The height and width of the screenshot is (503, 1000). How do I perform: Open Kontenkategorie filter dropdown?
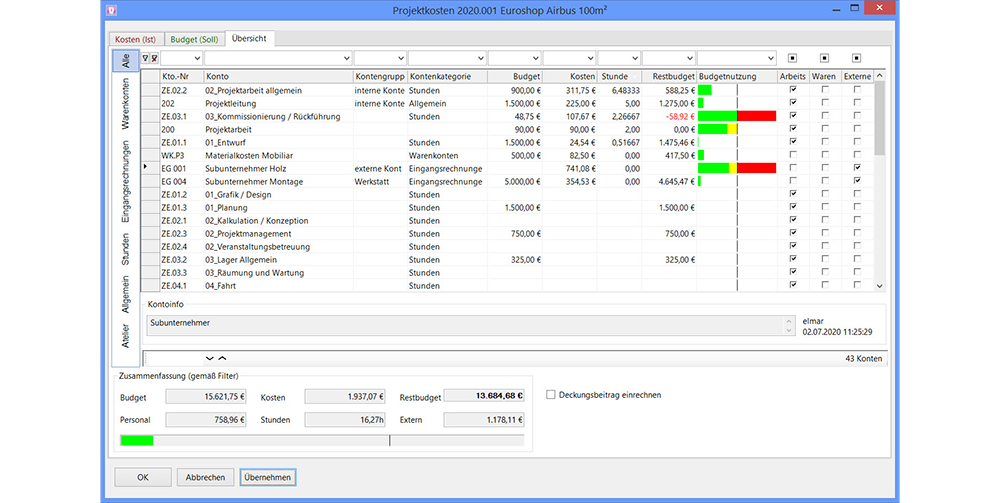pos(480,58)
